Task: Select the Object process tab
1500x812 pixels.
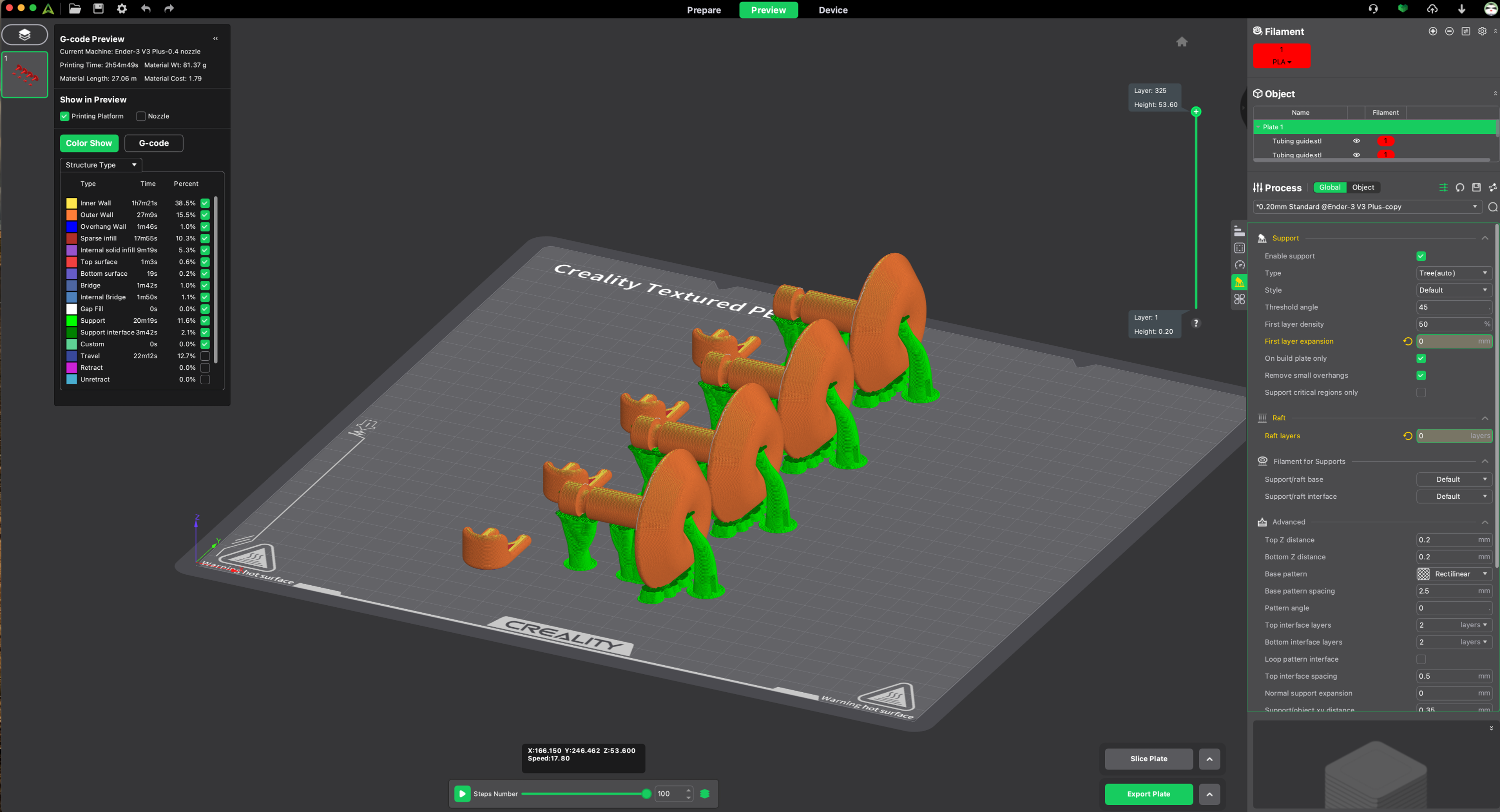Action: pos(1362,187)
